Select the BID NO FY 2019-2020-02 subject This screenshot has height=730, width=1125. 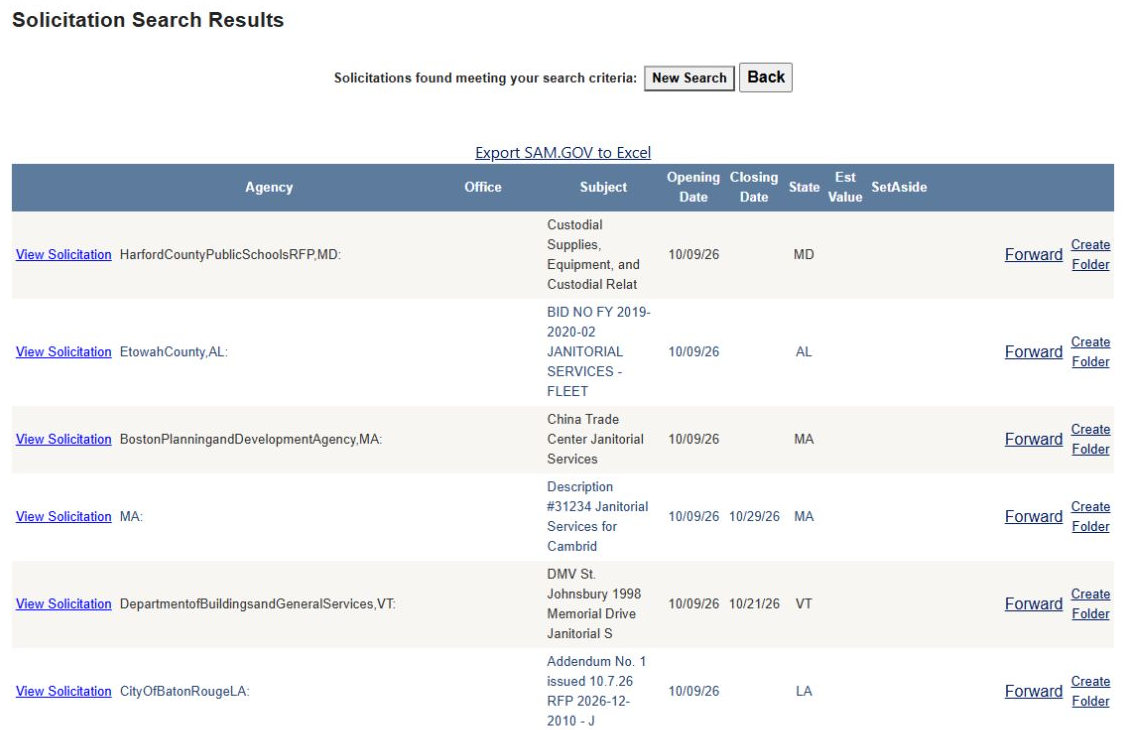[598, 352]
